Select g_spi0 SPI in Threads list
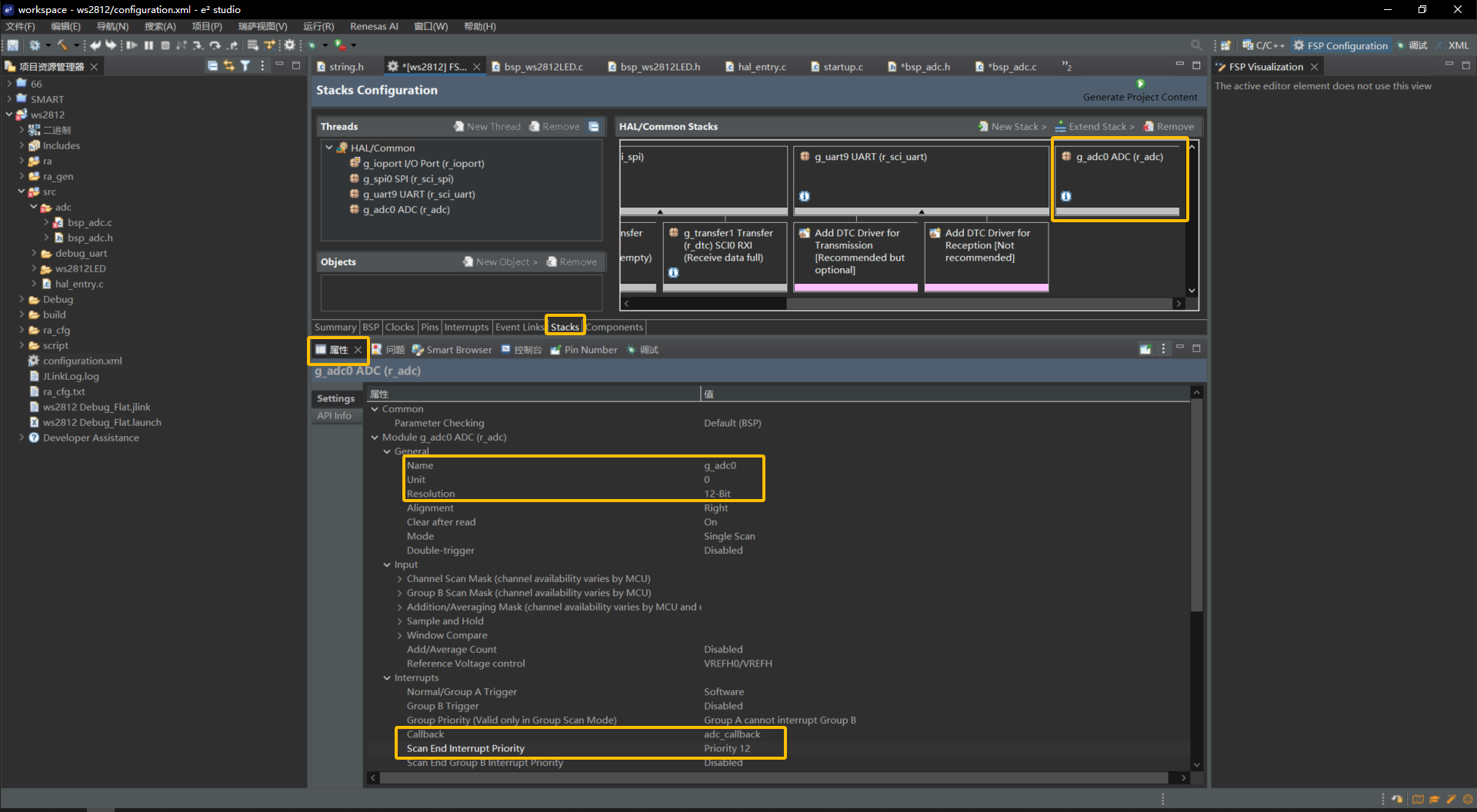The image size is (1477, 812). click(408, 179)
